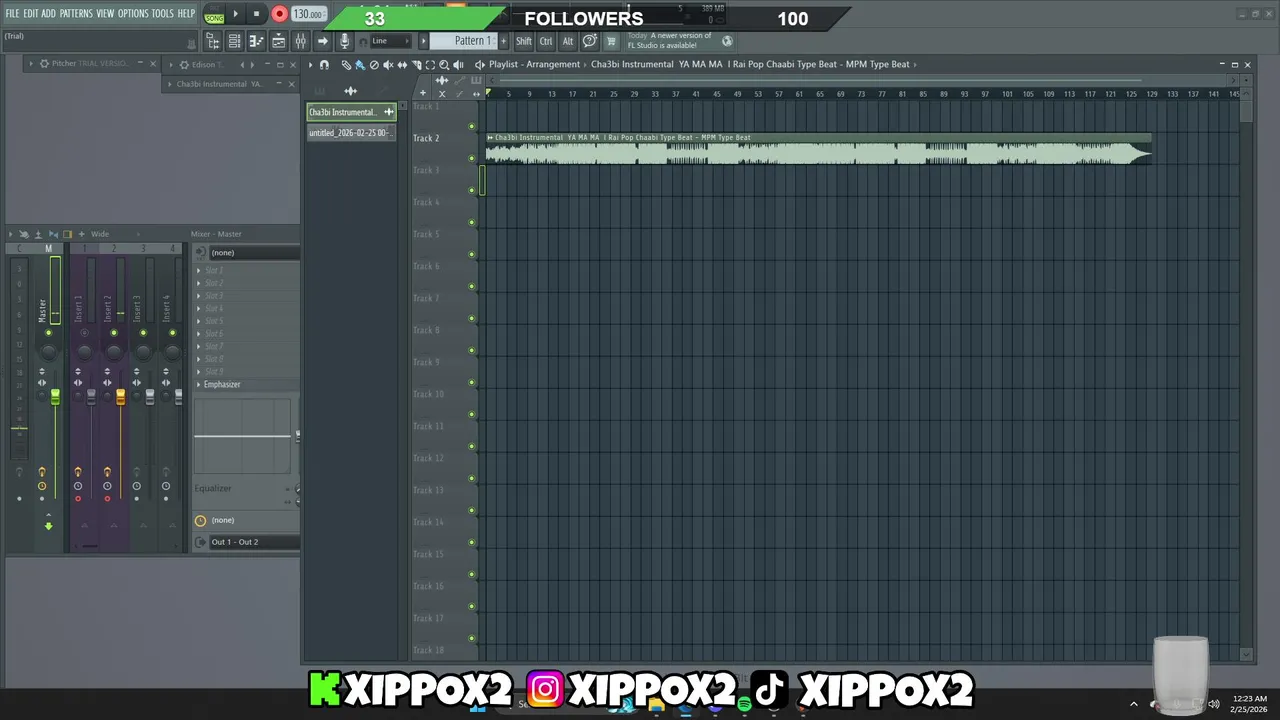The width and height of the screenshot is (1280, 720).
Task: Expand the Emphasizer slot arrow
Action: tap(198, 384)
